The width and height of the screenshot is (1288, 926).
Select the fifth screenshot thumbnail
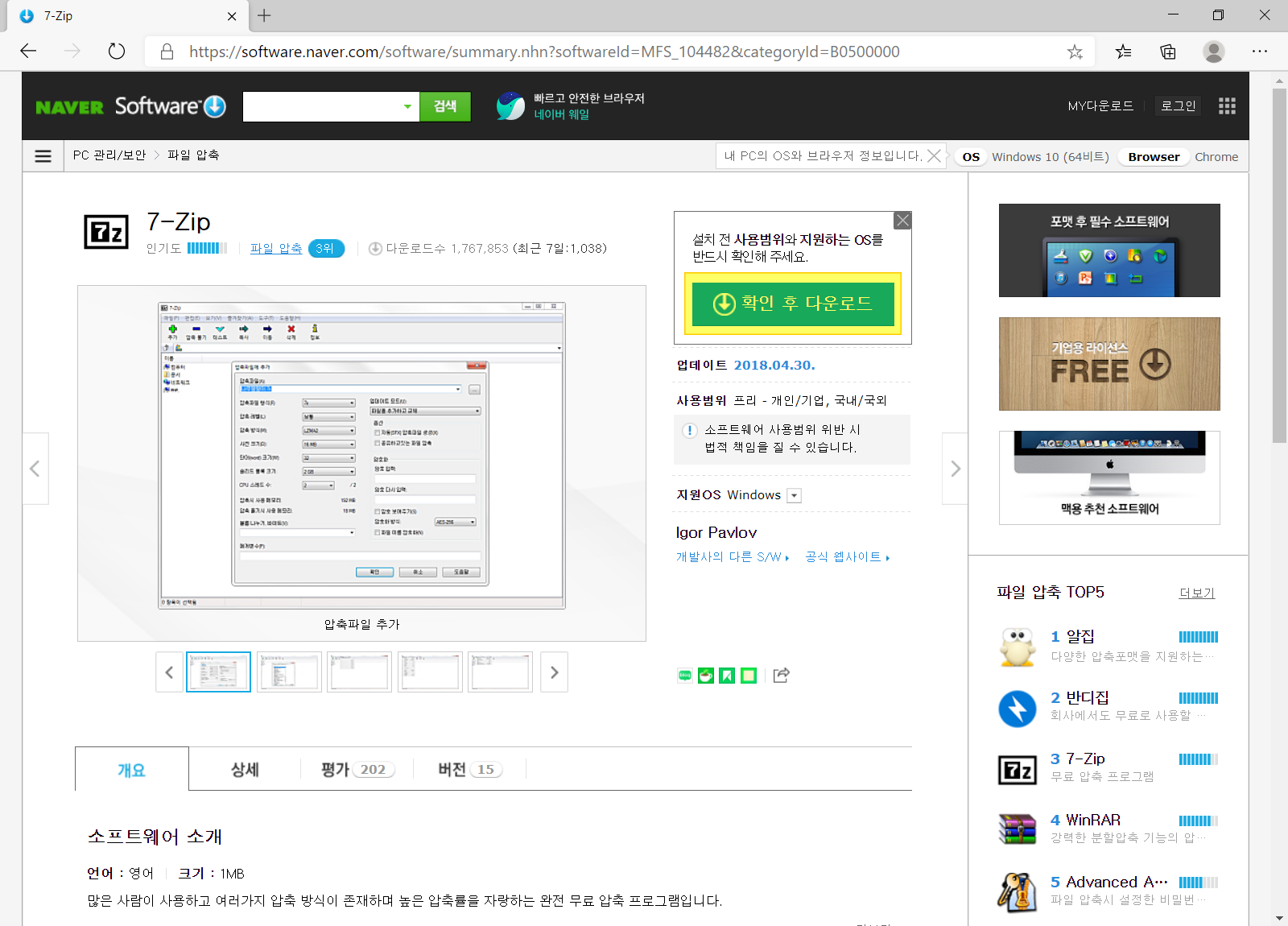[x=500, y=672]
